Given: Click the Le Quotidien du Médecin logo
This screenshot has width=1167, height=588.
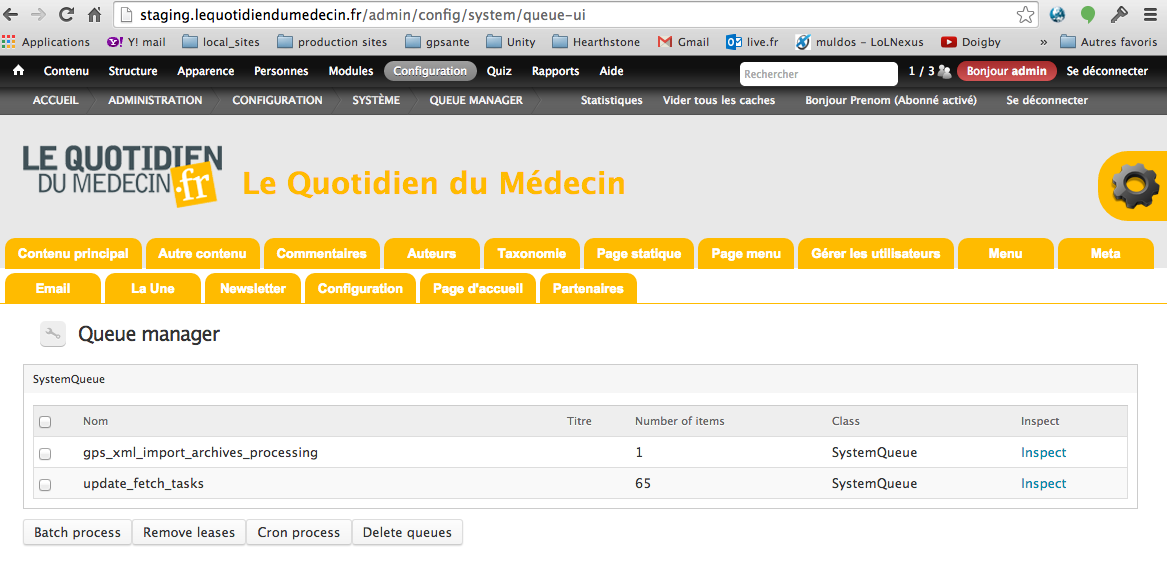Looking at the screenshot, I should (x=122, y=176).
